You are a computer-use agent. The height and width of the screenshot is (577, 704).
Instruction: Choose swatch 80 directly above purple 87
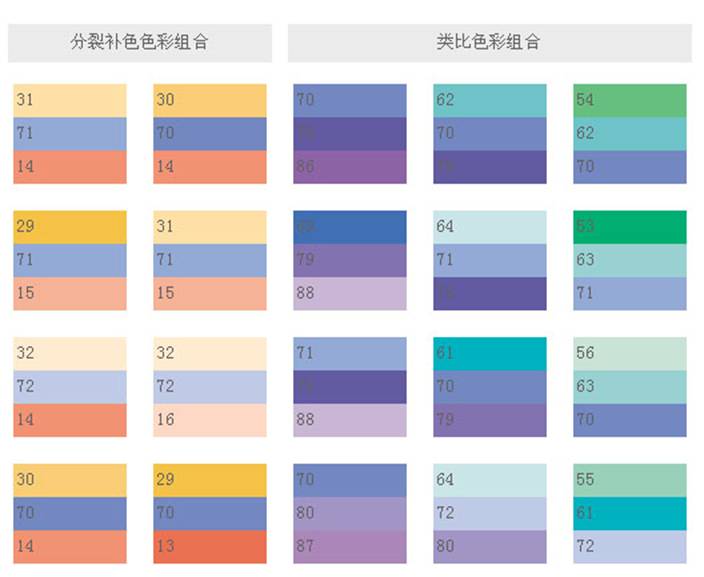coord(350,513)
